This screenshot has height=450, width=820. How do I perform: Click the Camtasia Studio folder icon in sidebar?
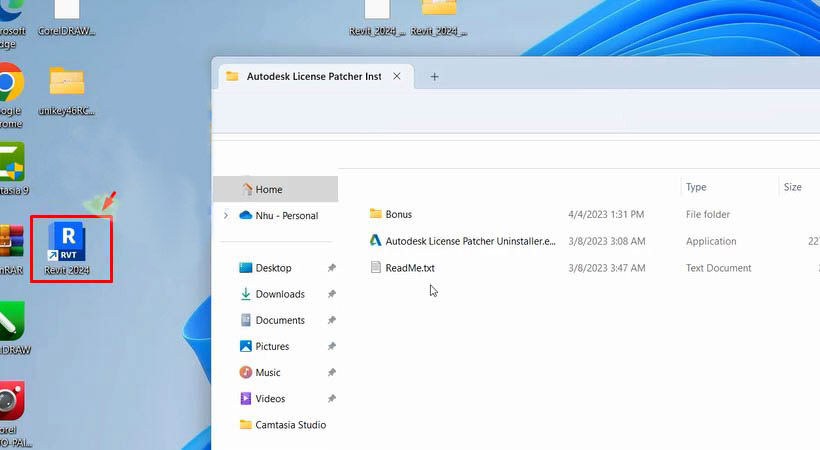click(245, 424)
